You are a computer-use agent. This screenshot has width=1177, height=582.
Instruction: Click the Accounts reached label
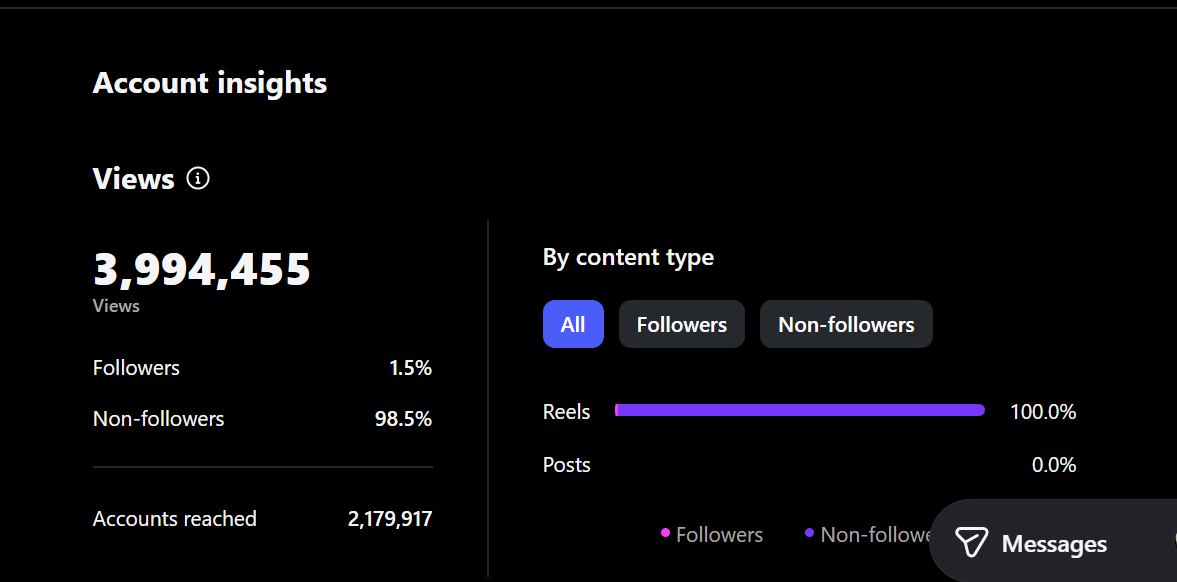[x=175, y=519]
